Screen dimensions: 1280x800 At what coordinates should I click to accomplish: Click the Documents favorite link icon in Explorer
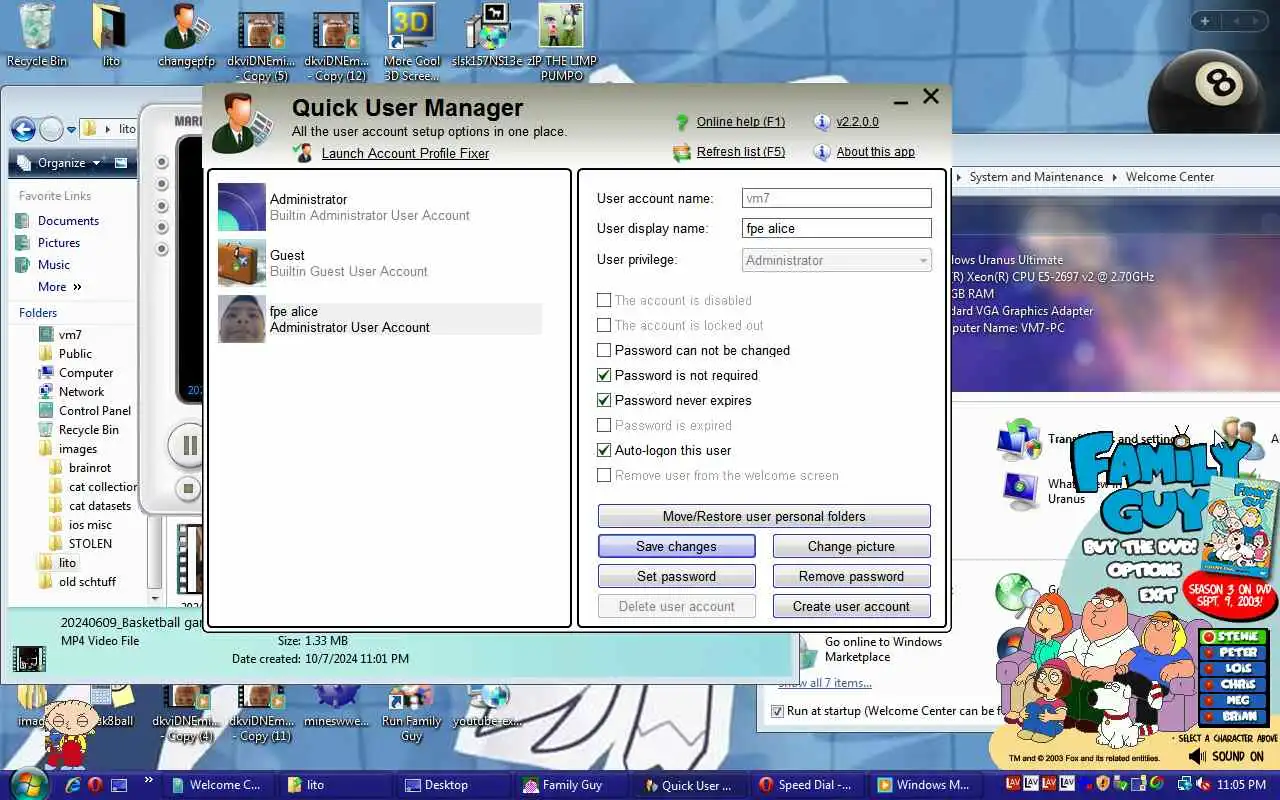tap(22, 220)
